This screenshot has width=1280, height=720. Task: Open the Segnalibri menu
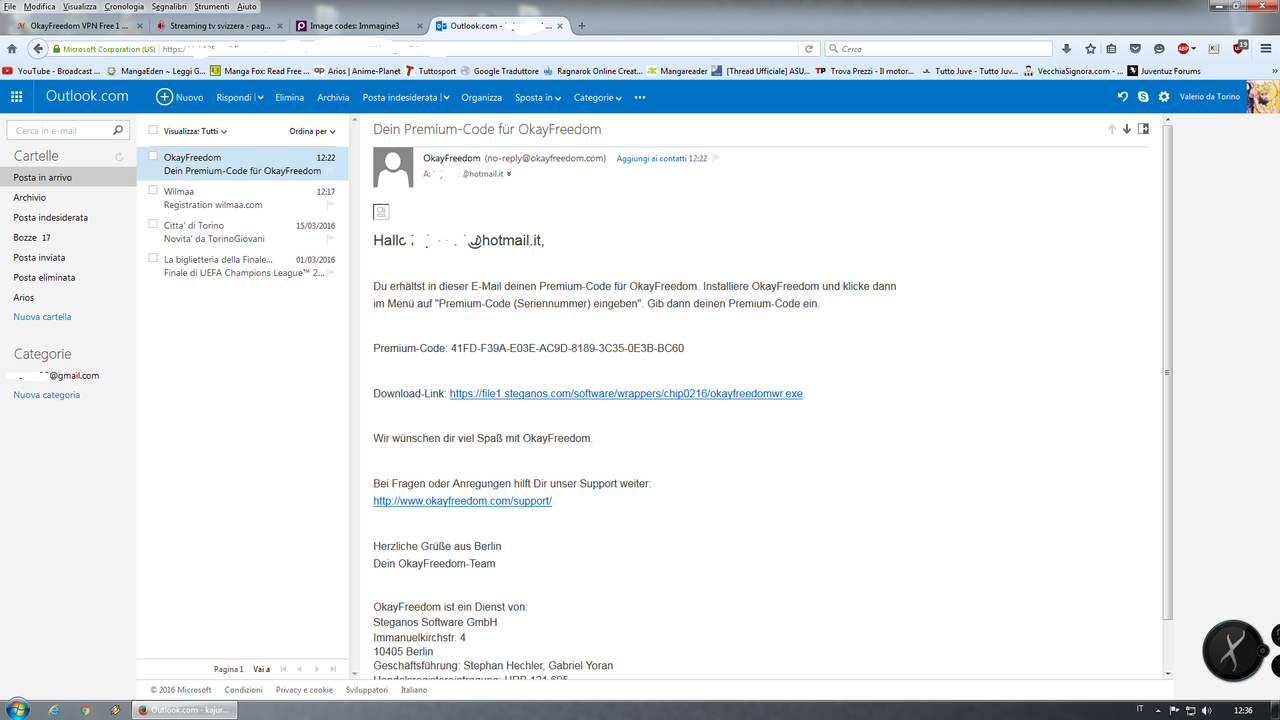tap(169, 6)
